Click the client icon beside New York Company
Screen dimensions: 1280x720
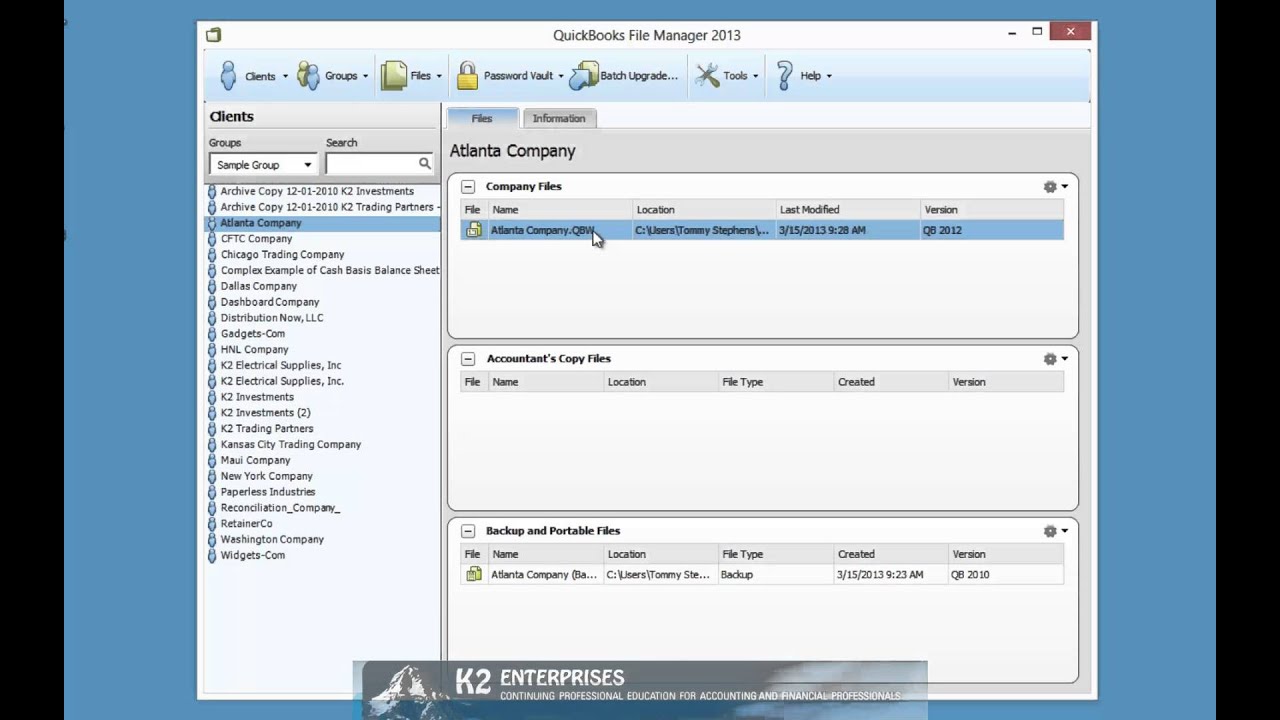pyautogui.click(x=212, y=476)
